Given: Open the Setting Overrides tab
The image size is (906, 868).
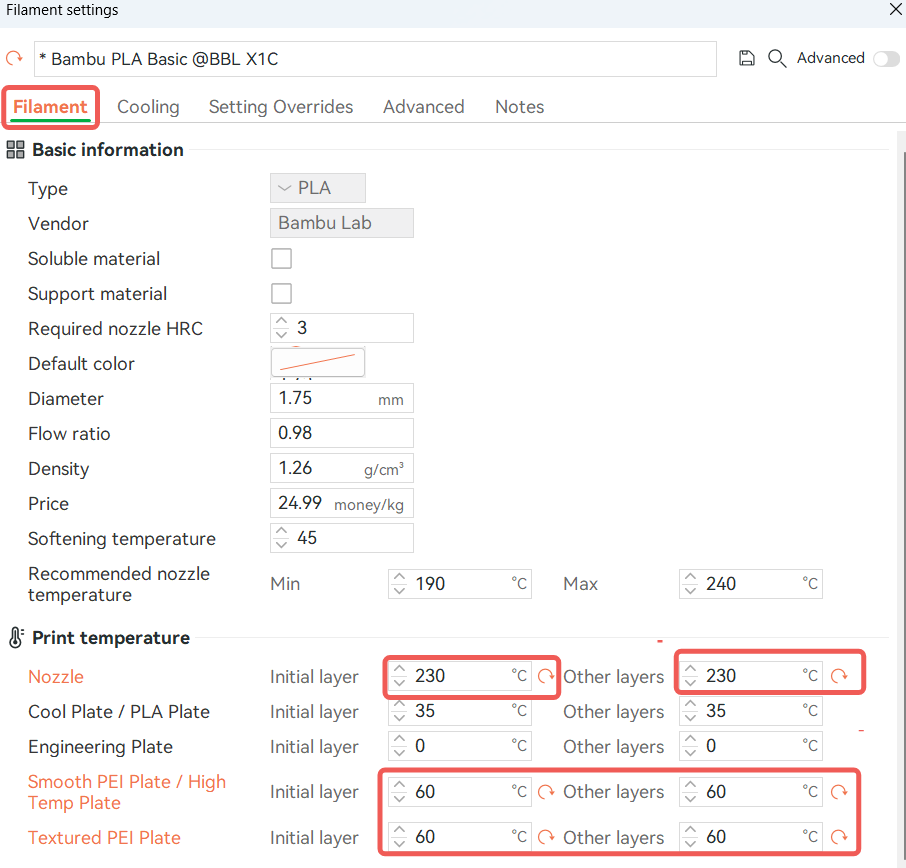Looking at the screenshot, I should 281,107.
